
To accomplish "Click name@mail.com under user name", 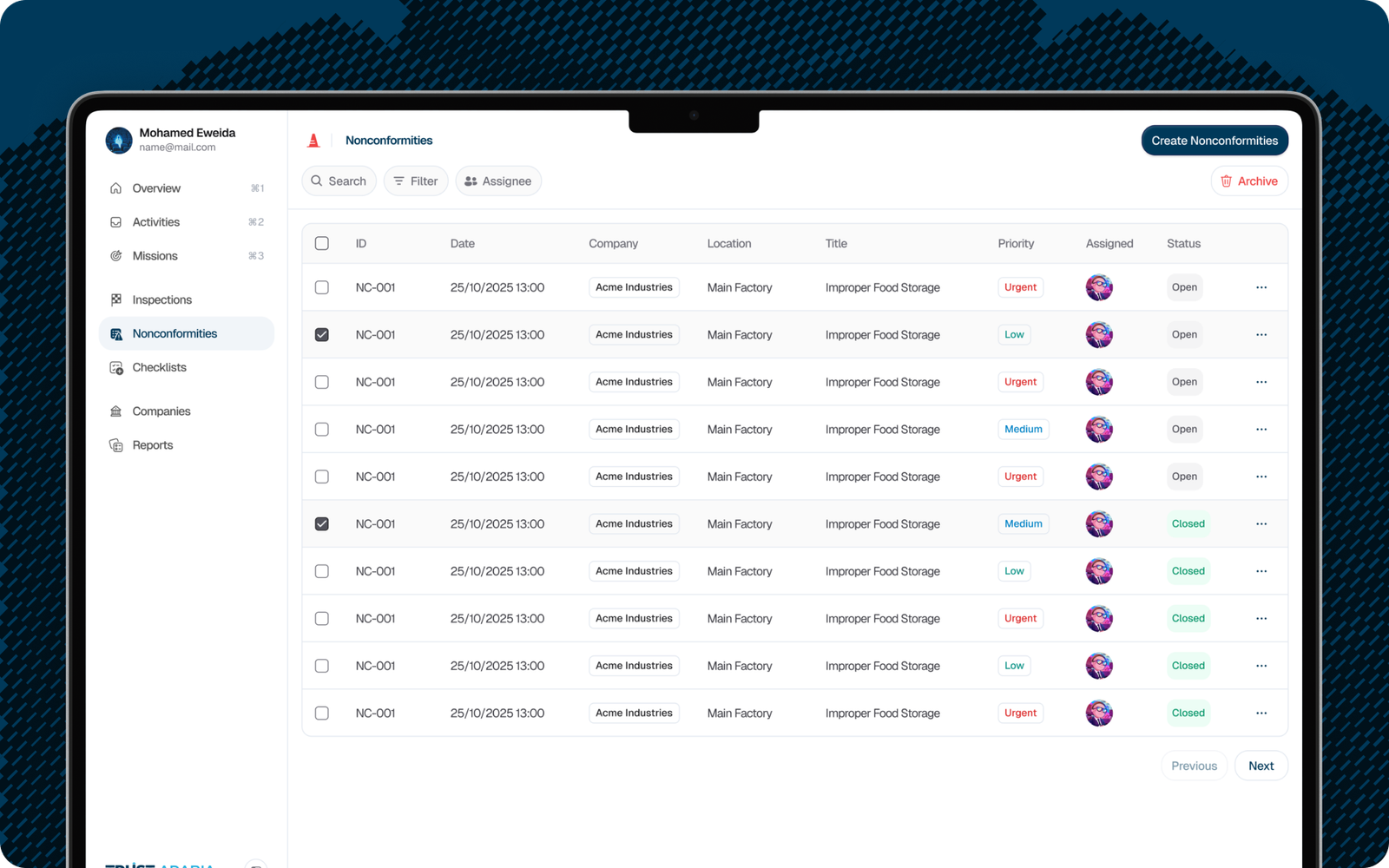I will click(177, 148).
